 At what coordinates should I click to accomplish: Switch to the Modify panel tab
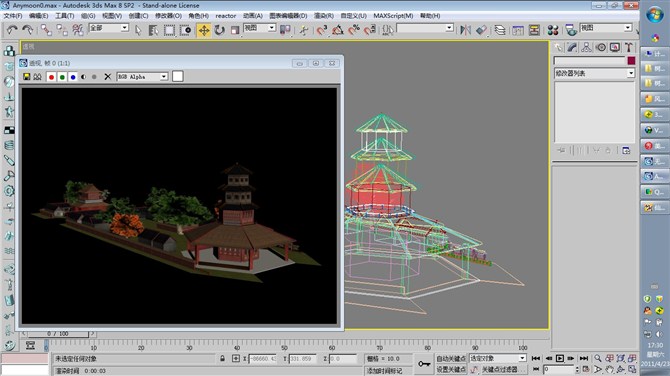point(572,47)
